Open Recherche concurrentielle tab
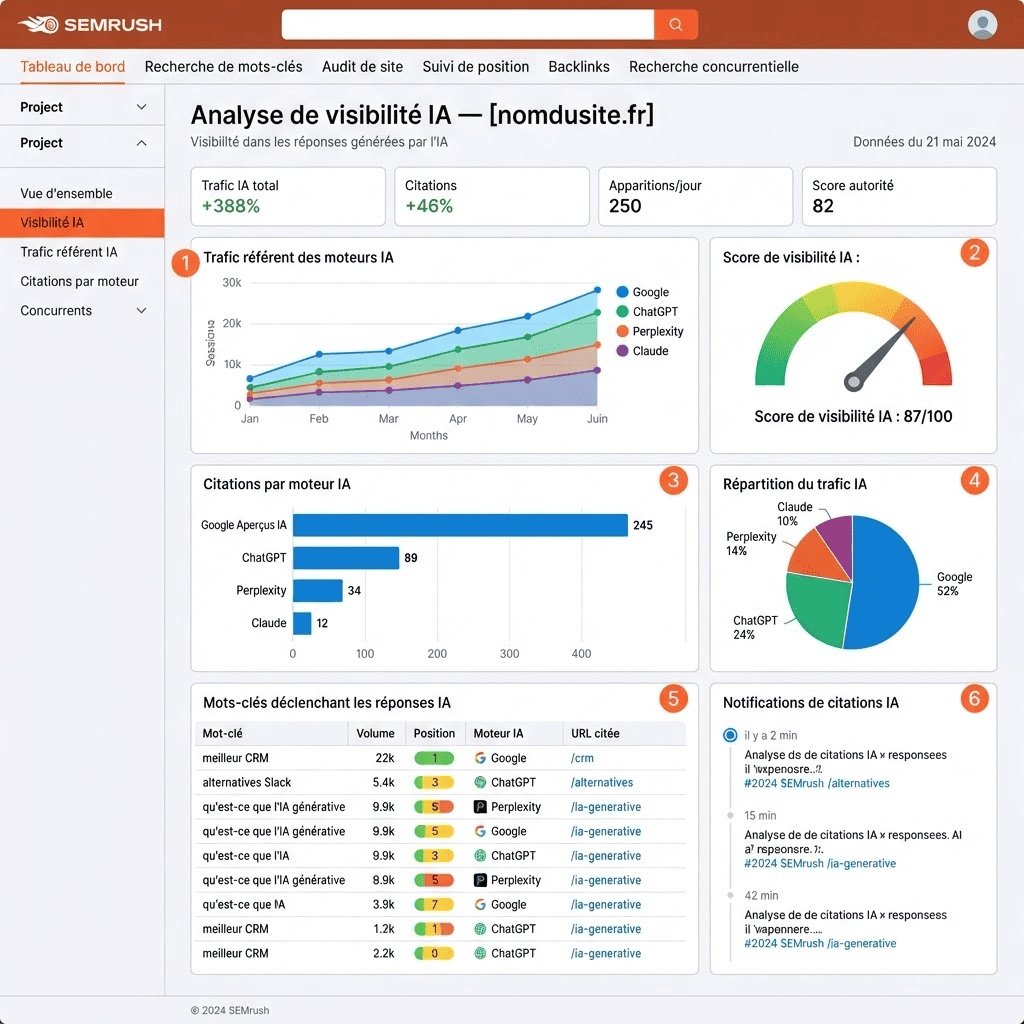1024x1024 pixels. 714,67
